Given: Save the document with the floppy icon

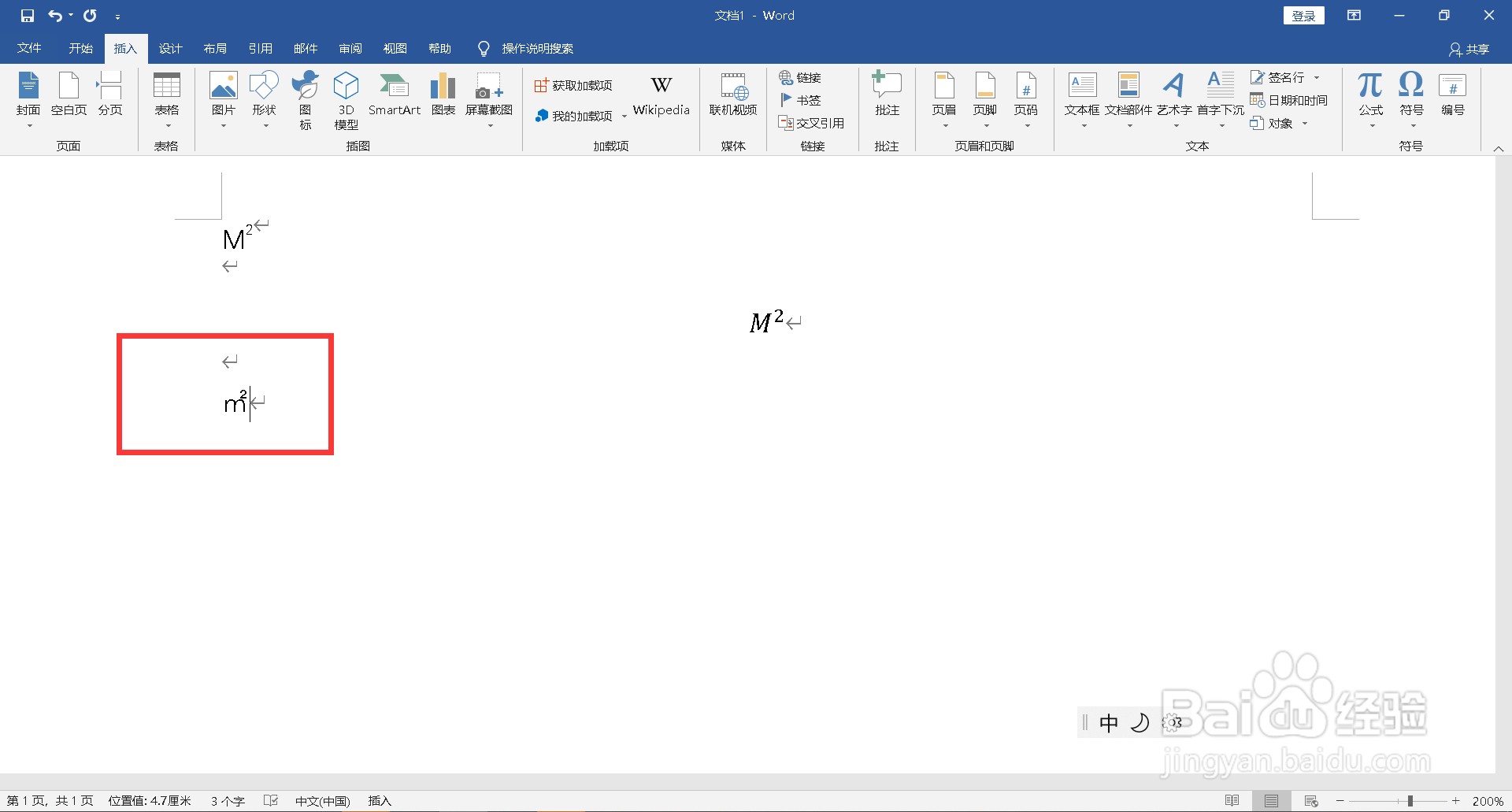Looking at the screenshot, I should (28, 16).
